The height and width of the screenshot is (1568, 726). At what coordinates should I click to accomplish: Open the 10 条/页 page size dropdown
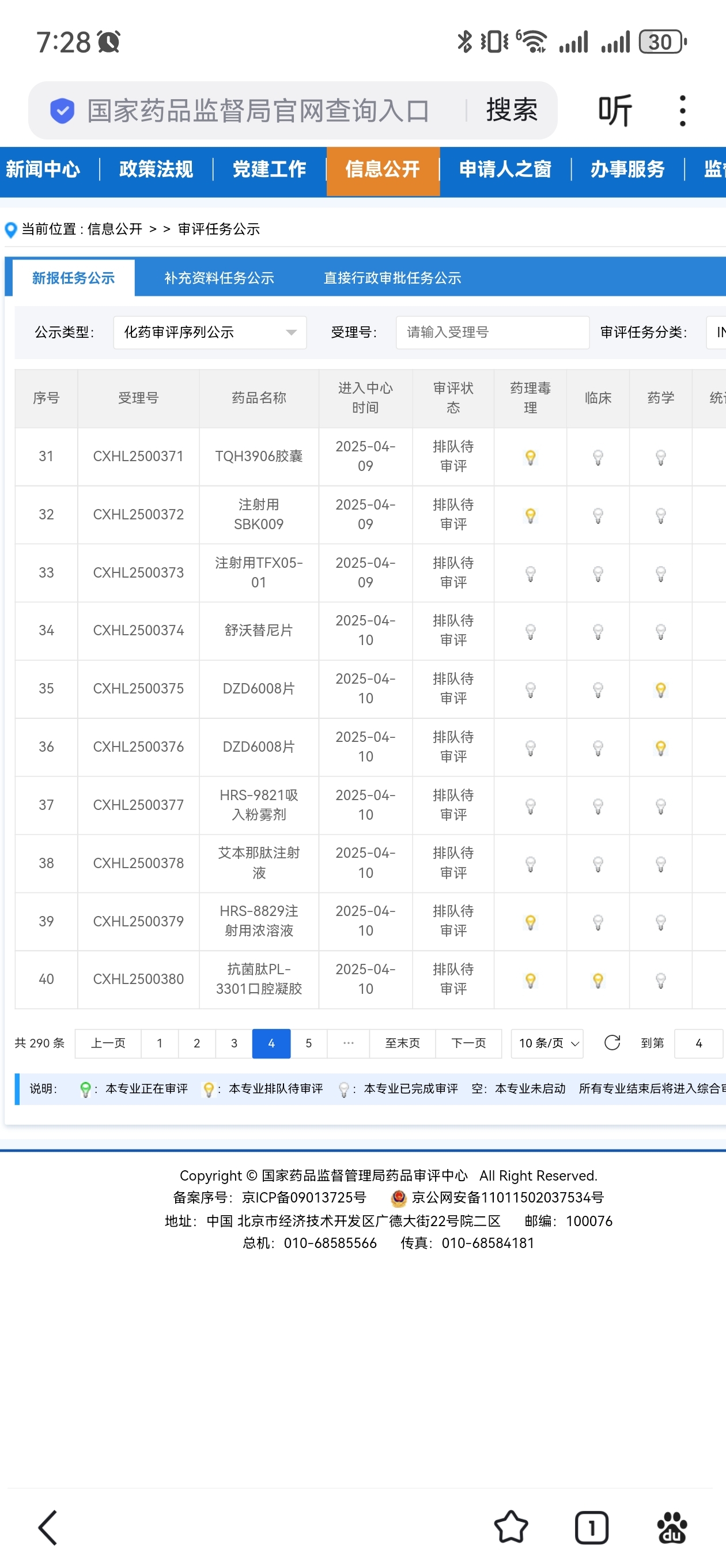coord(547,1043)
